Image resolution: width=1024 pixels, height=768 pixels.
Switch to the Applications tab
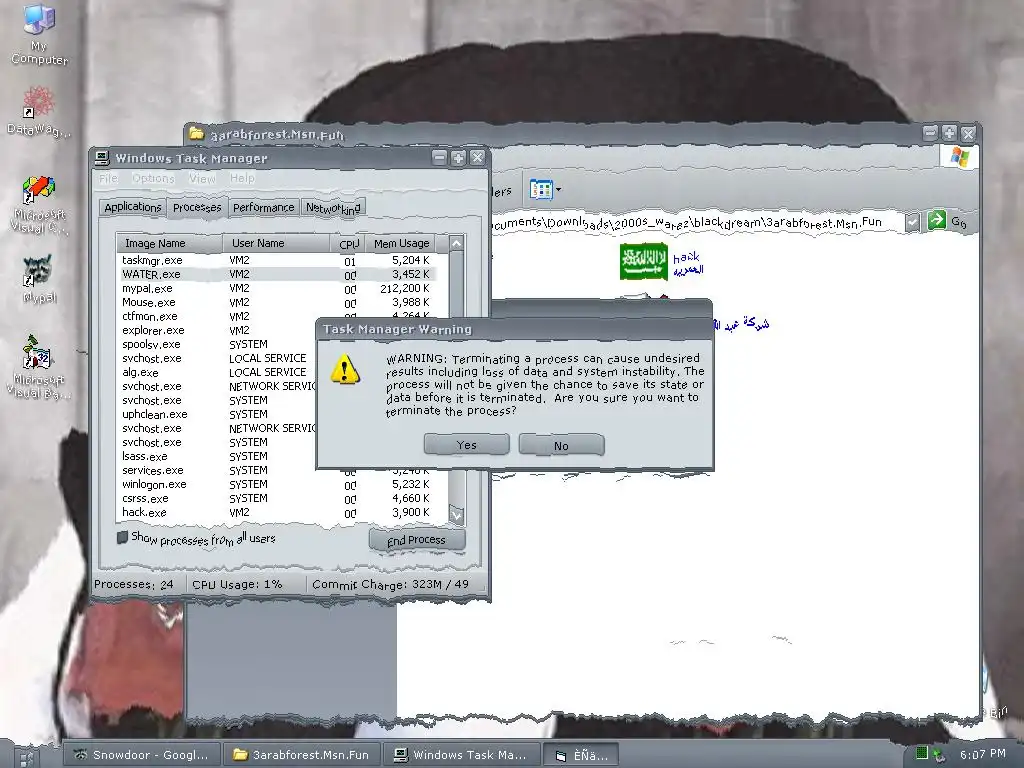pyautogui.click(x=133, y=207)
